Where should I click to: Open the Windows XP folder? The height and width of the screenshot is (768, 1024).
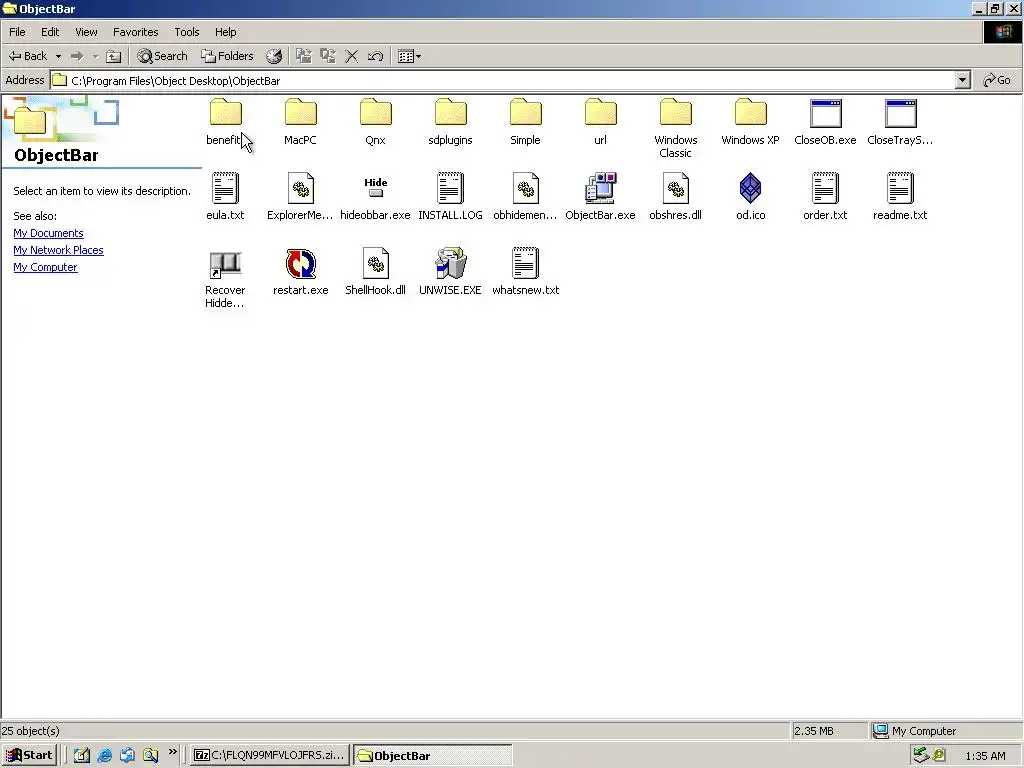click(750, 114)
